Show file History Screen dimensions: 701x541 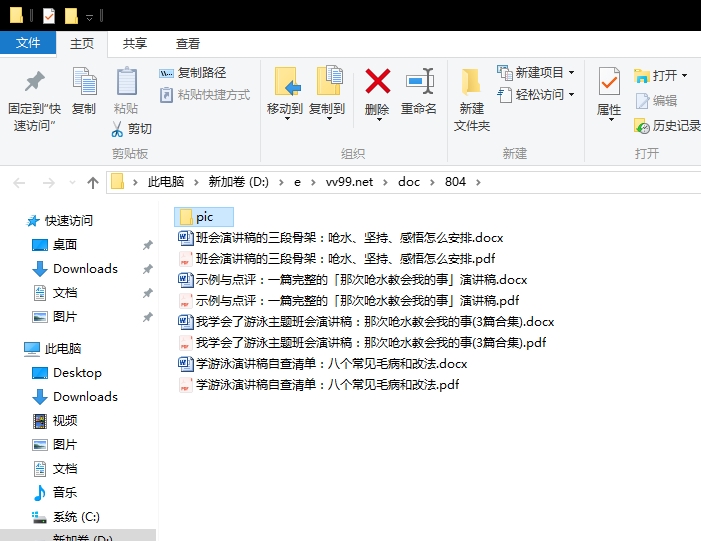[667, 126]
